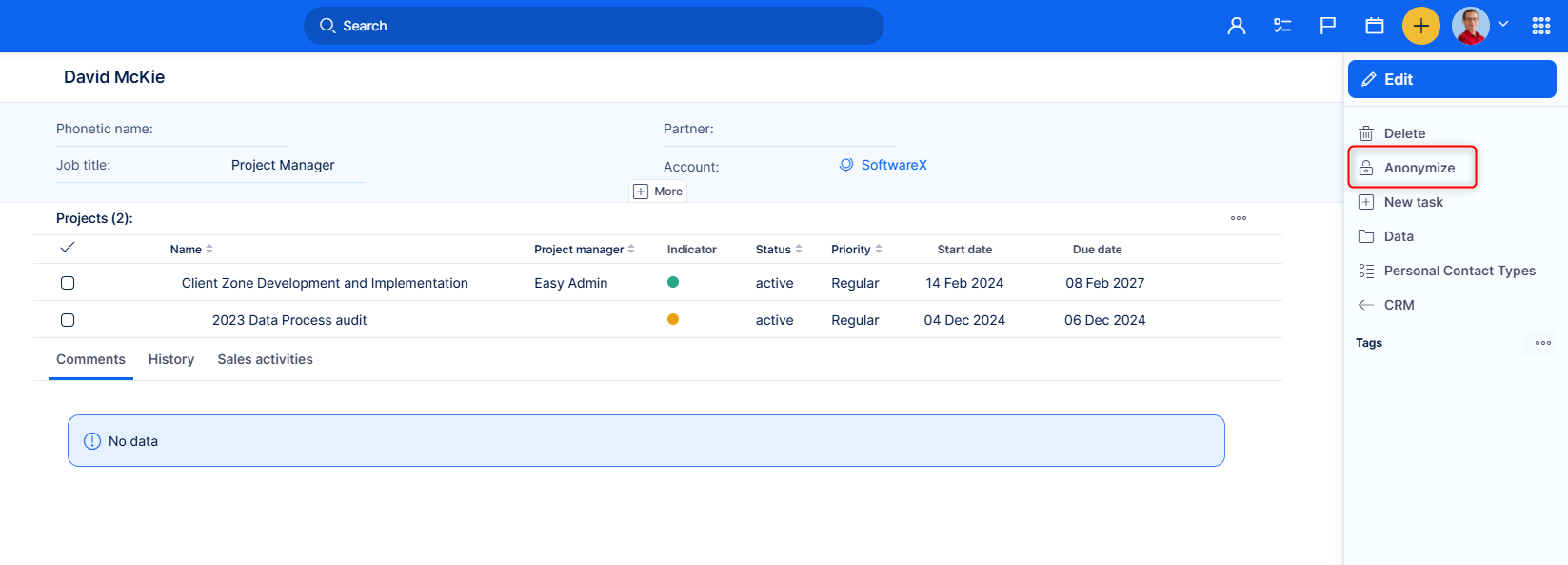Viewport: 1568px width, 565px height.
Task: Toggle the select-all checkmark in projects table
Action: click(68, 248)
